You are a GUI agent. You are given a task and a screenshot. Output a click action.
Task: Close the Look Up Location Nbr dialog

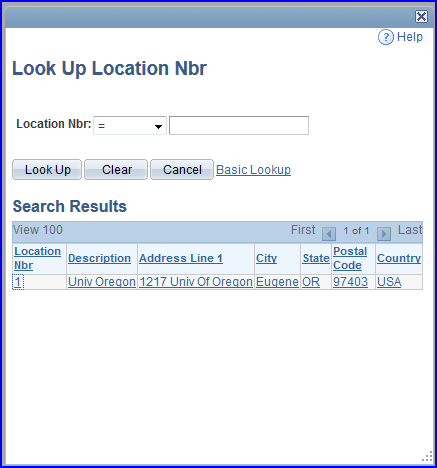tap(421, 16)
